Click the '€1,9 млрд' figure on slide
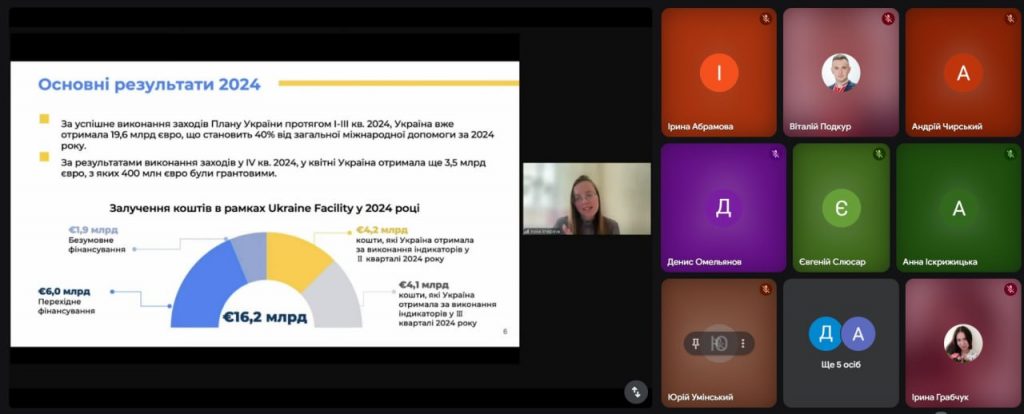The height and width of the screenshot is (414, 1024). (x=93, y=230)
